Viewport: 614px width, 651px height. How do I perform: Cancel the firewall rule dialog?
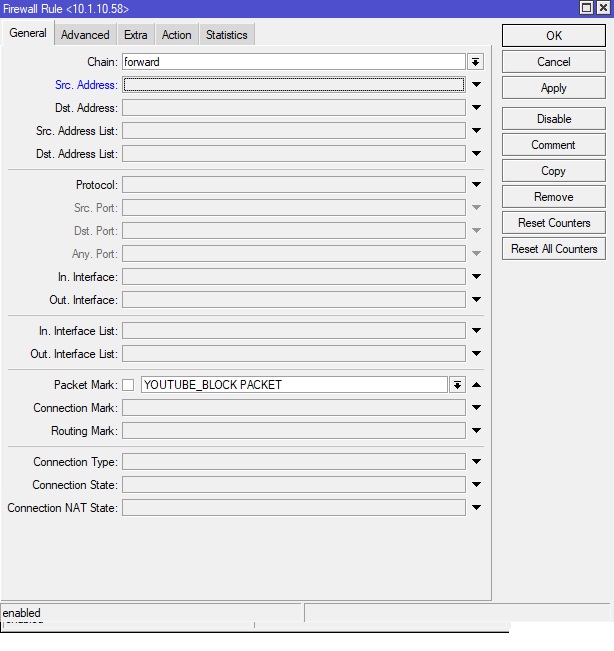click(x=554, y=62)
